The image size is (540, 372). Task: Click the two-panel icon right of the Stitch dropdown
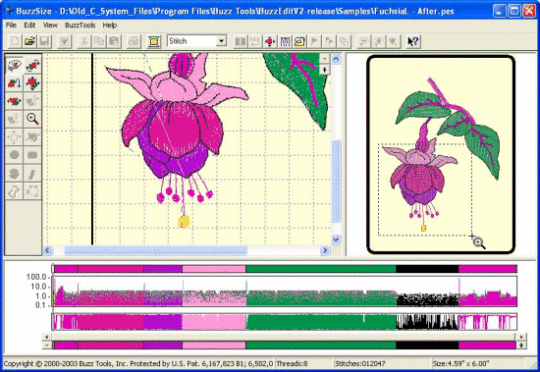240,41
